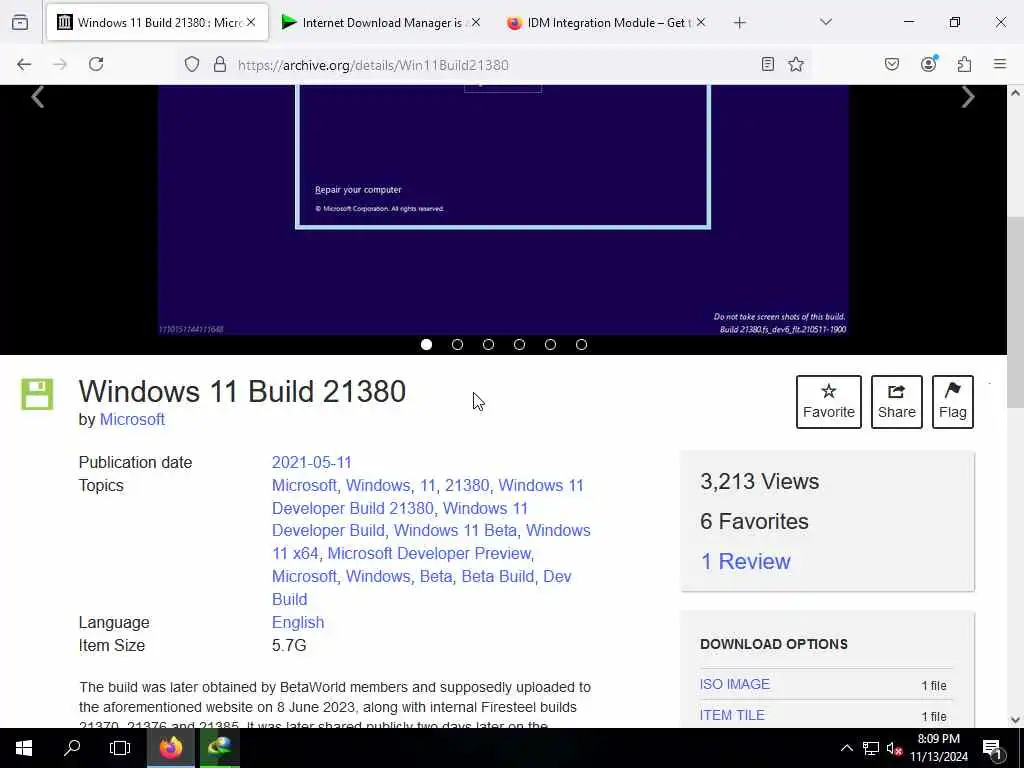Screen dimensions: 1024x768
Task: Flag this archive item
Action: [953, 402]
